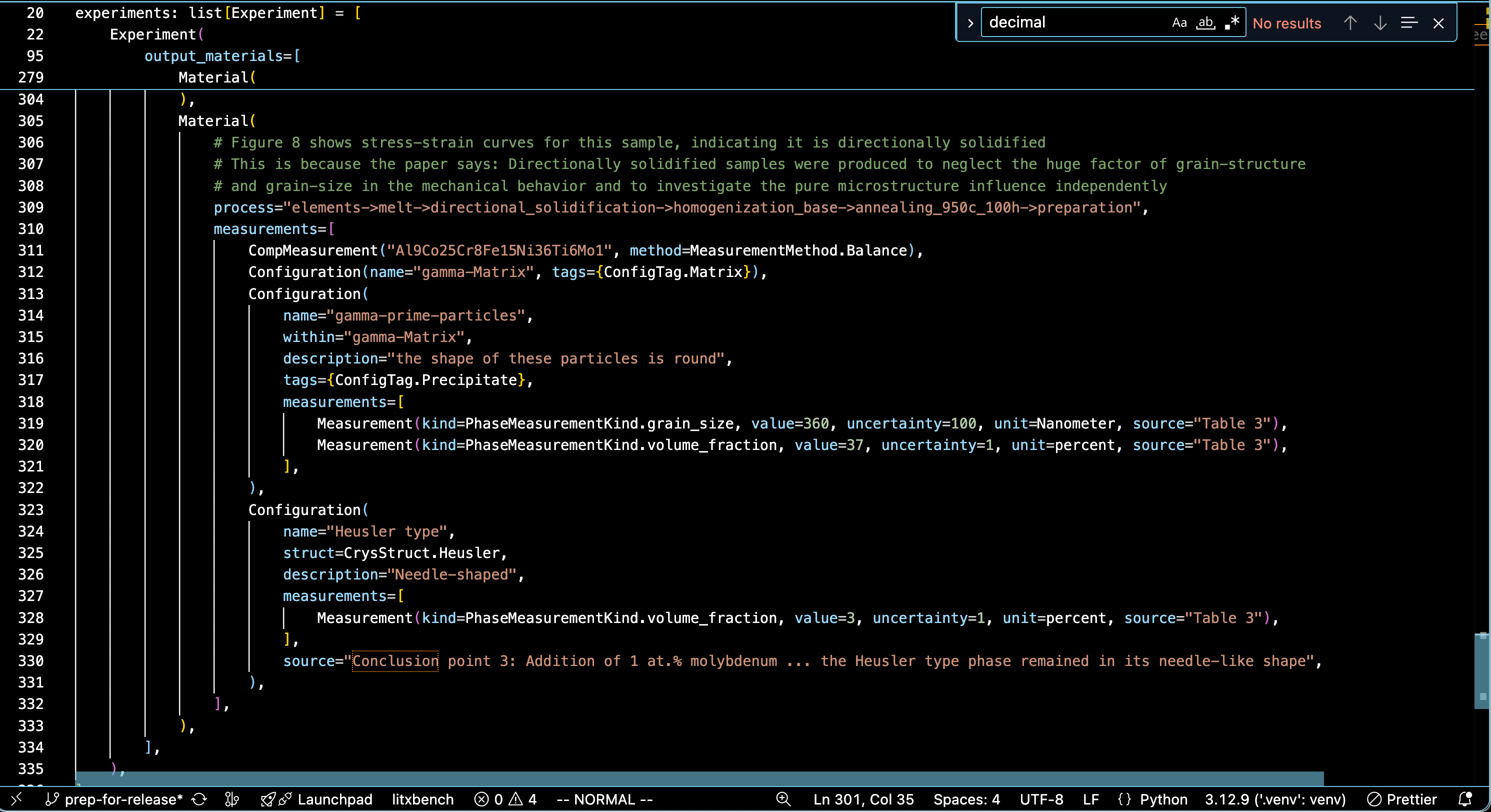Click horizontal scrollbar at editor bottom
The width and height of the screenshot is (1491, 812).
(699, 778)
